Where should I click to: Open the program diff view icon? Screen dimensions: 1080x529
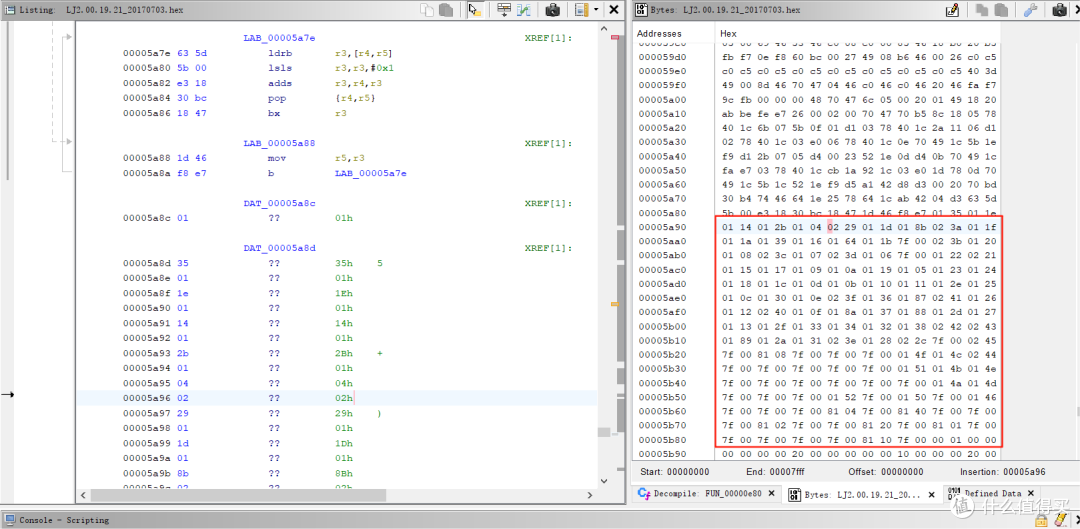pyautogui.click(x=523, y=10)
